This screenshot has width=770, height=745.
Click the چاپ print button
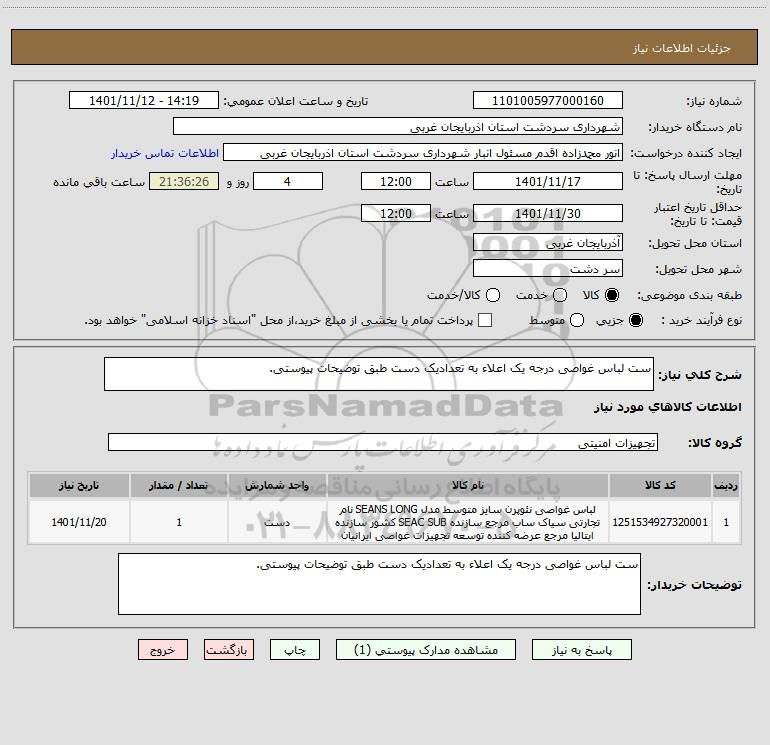pos(295,650)
